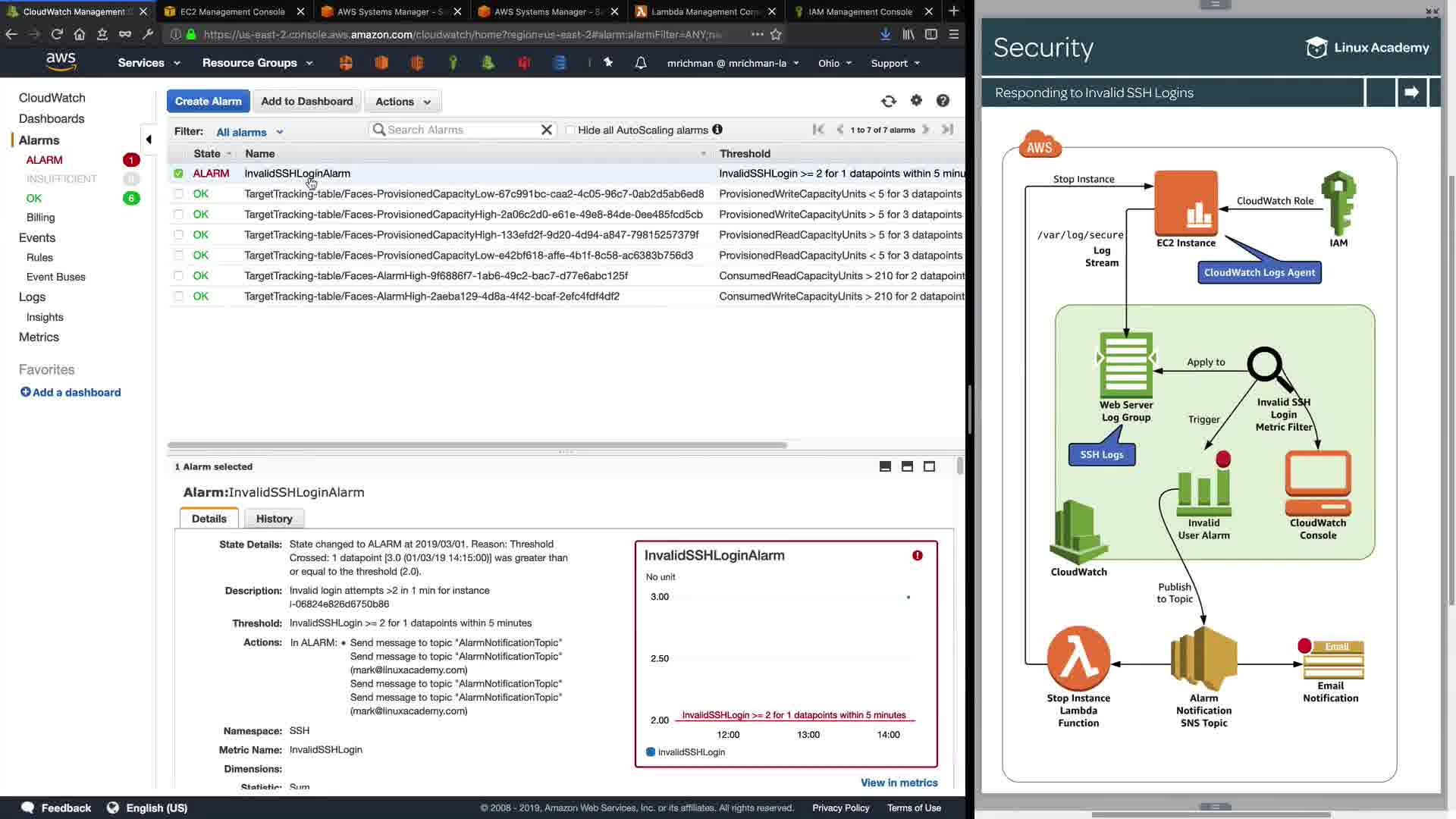The width and height of the screenshot is (1456, 819).
Task: Open the Ohio region dropdown
Action: coord(834,63)
